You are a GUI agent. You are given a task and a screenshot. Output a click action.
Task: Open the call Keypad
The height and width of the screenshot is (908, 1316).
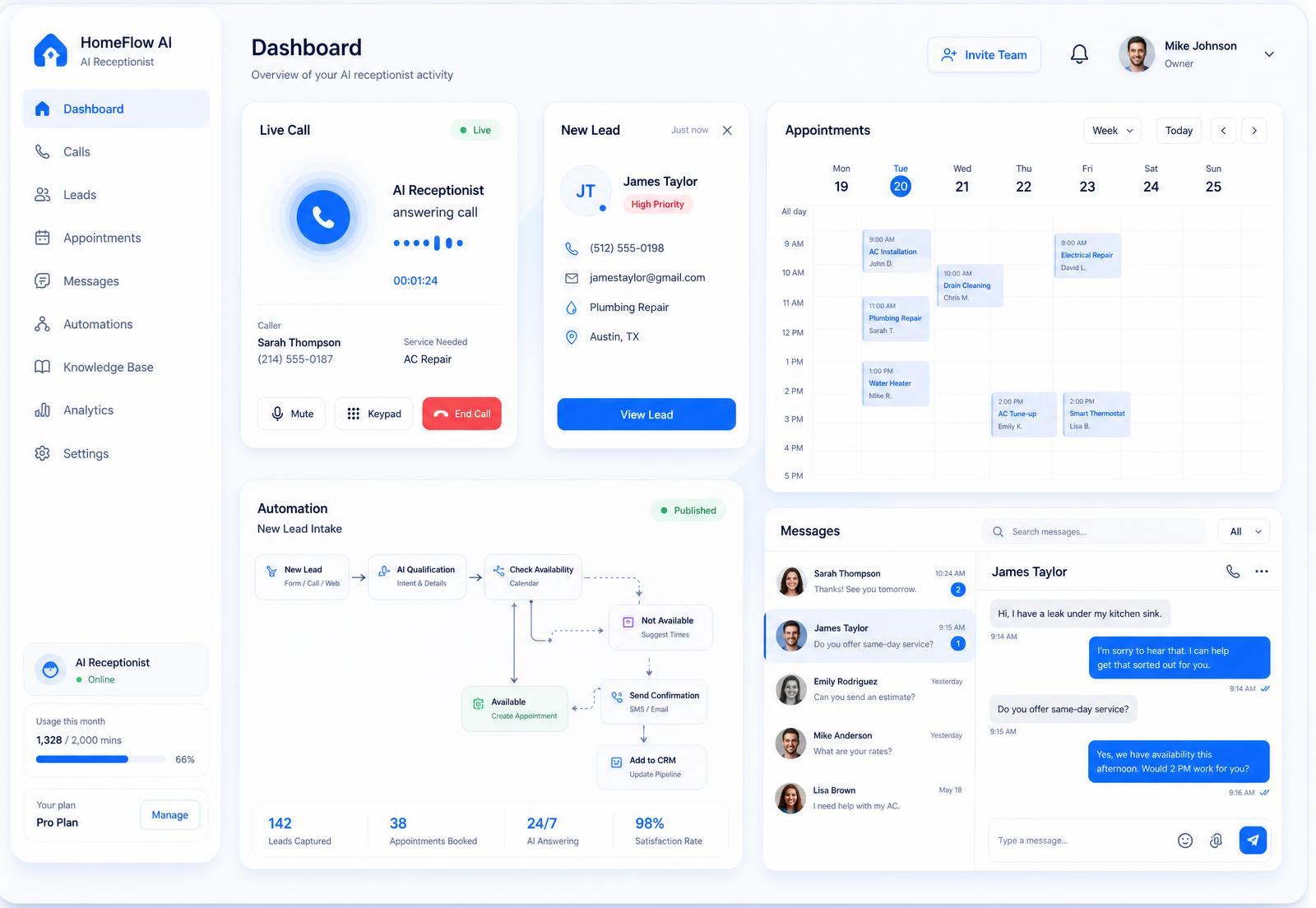pos(373,414)
